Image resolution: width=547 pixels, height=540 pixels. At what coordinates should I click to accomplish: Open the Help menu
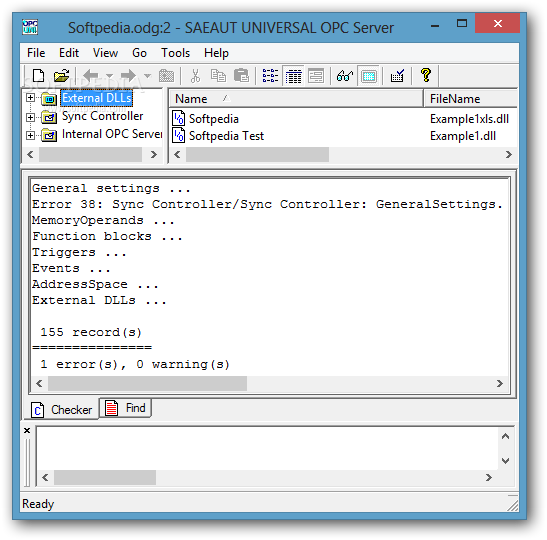[216, 53]
